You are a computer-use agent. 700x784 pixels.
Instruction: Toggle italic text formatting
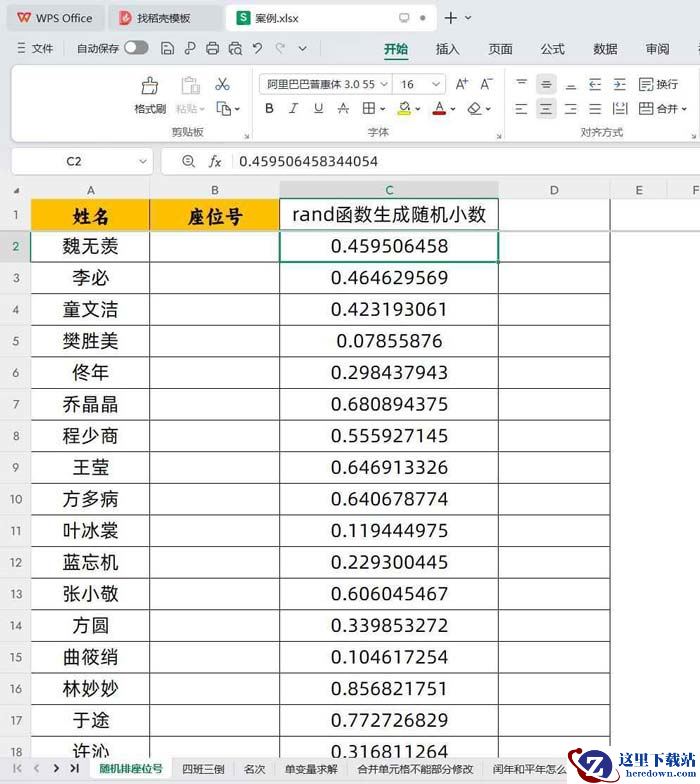click(294, 109)
